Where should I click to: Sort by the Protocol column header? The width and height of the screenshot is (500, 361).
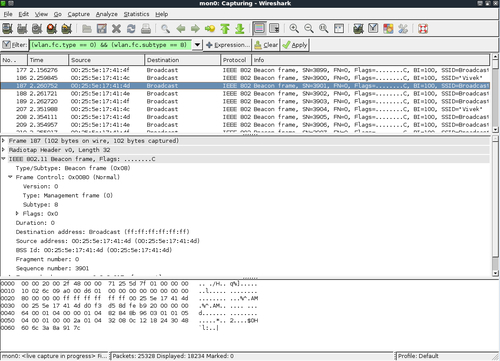click(x=236, y=60)
